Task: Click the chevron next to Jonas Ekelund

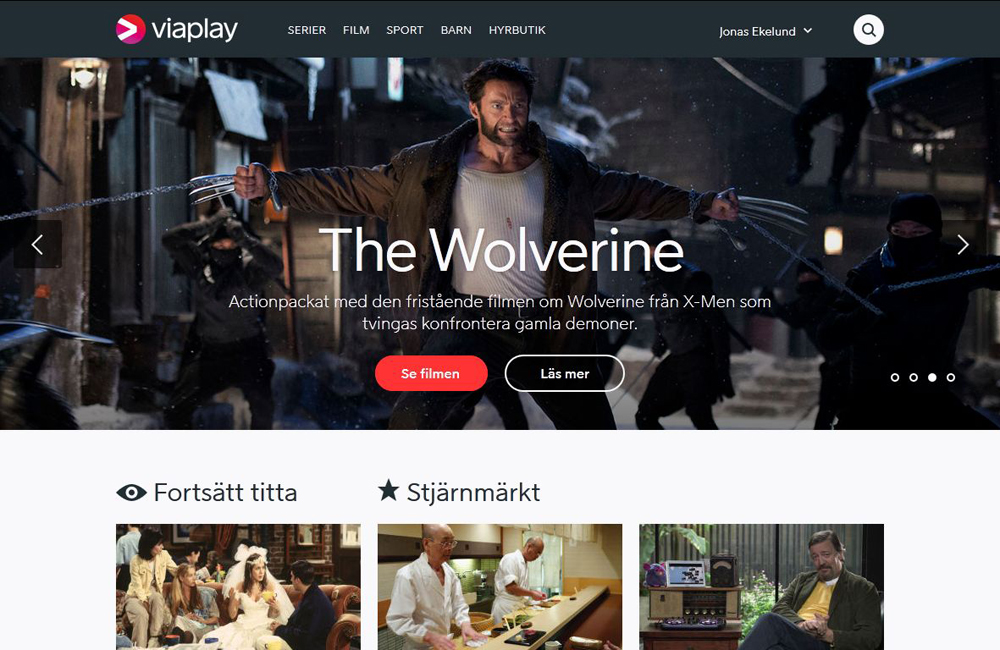Action: point(807,31)
